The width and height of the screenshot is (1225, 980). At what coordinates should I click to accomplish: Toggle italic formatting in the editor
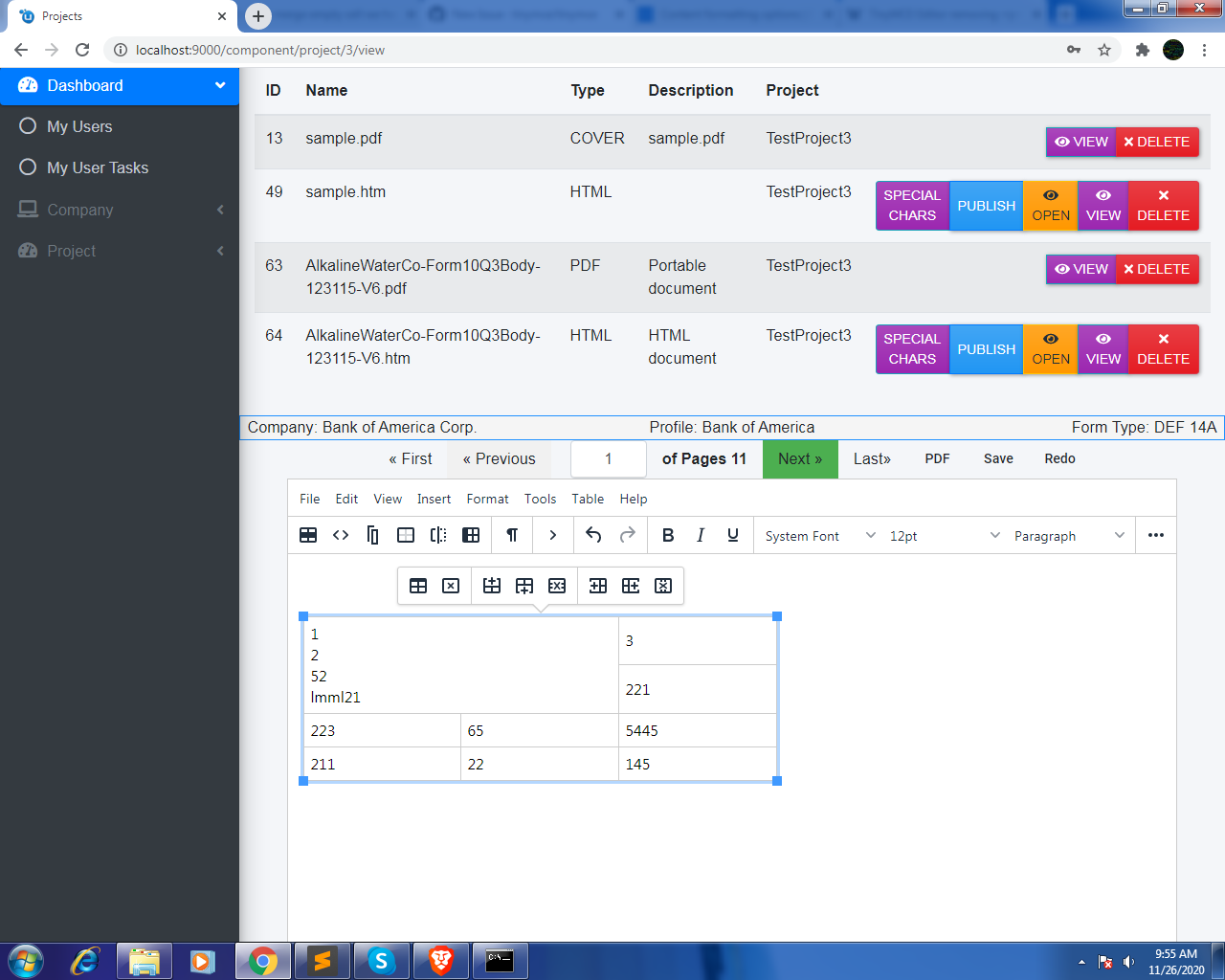point(700,535)
